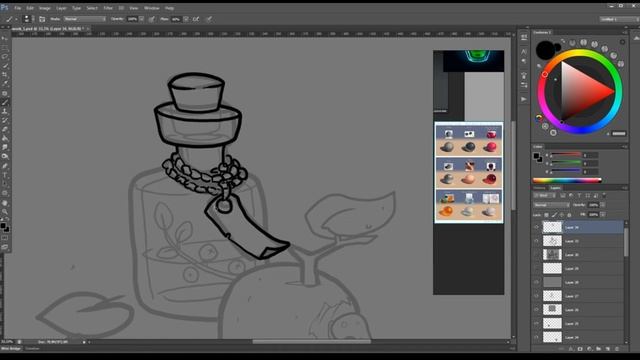
Task: Select the Lasso tool
Action: [x=5, y=57]
